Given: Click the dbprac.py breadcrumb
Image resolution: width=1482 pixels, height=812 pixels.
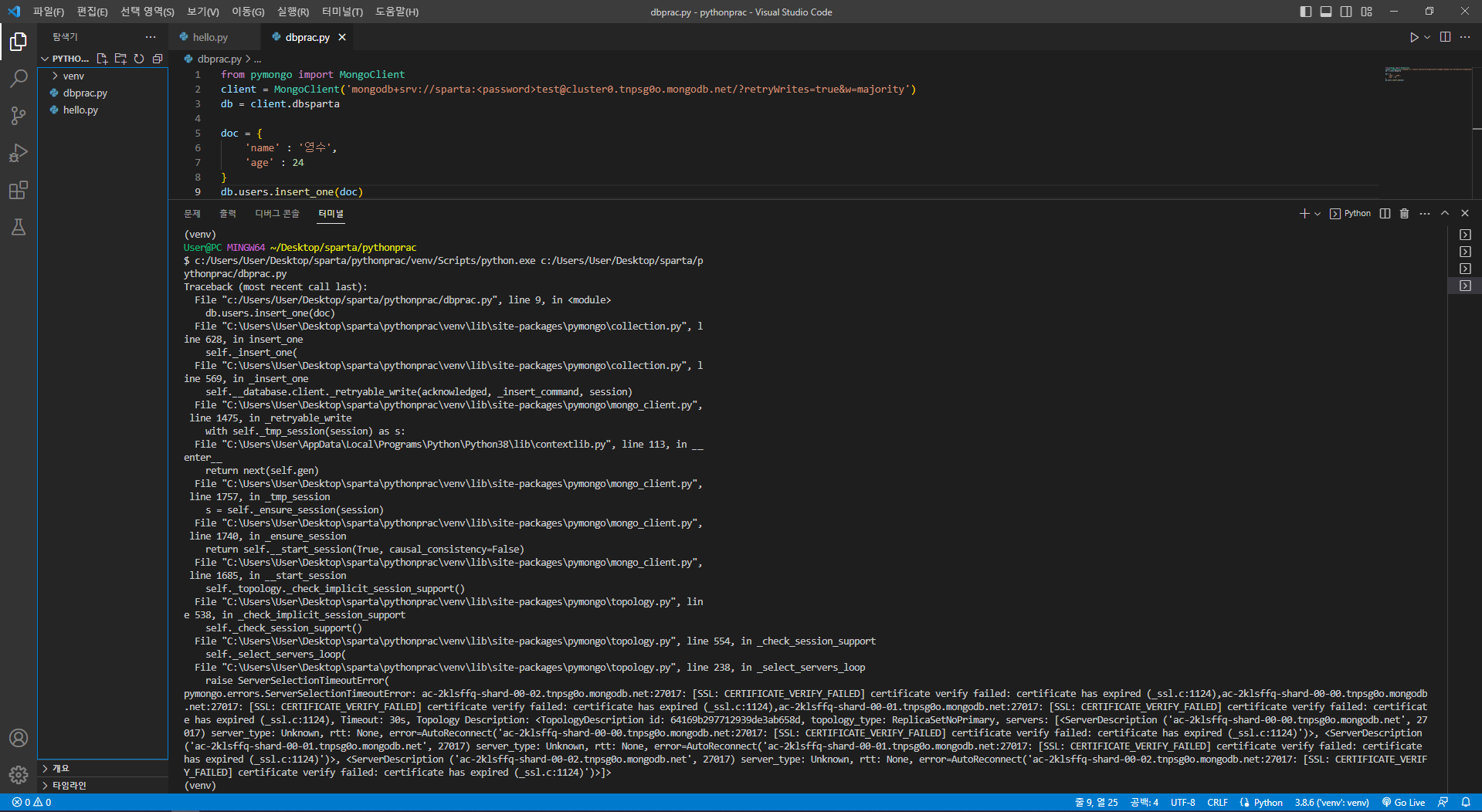Looking at the screenshot, I should click(x=219, y=59).
